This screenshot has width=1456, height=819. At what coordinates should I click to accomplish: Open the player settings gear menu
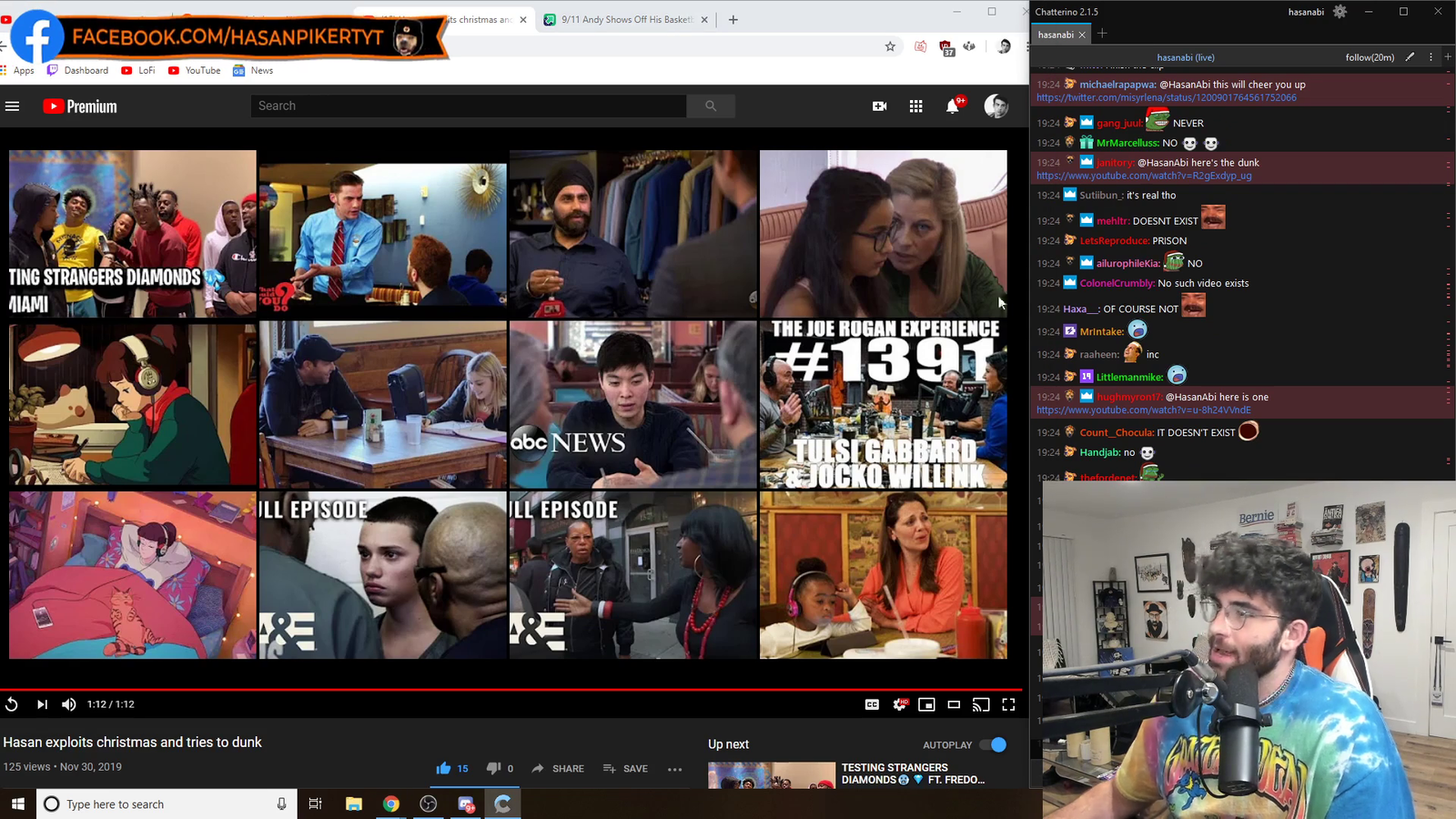tap(900, 704)
